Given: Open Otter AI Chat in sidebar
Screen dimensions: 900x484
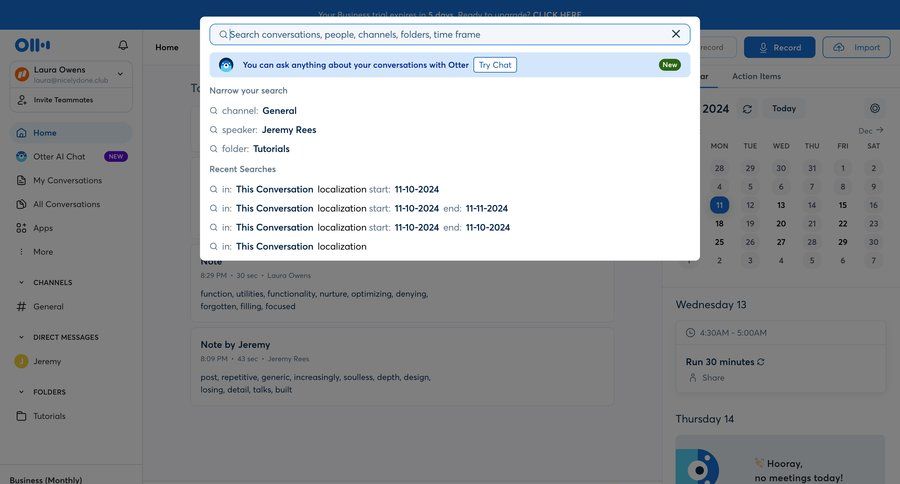Looking at the screenshot, I should 71,156.
